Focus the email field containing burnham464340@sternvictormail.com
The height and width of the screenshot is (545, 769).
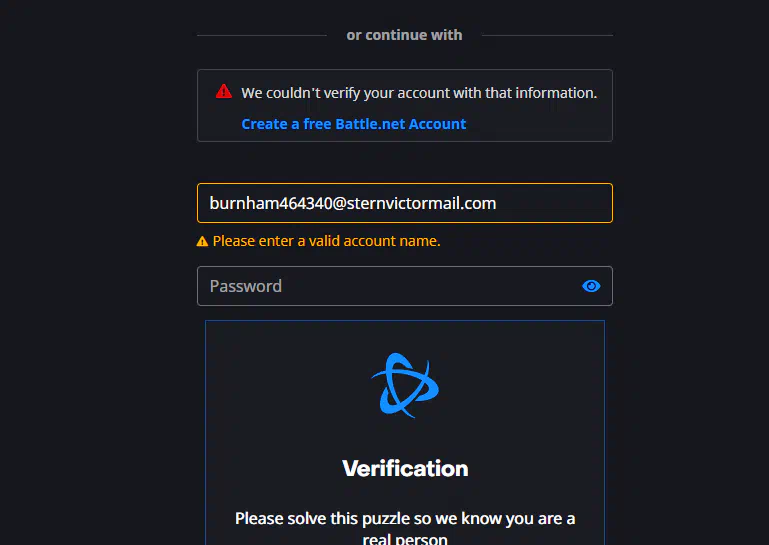[405, 203]
